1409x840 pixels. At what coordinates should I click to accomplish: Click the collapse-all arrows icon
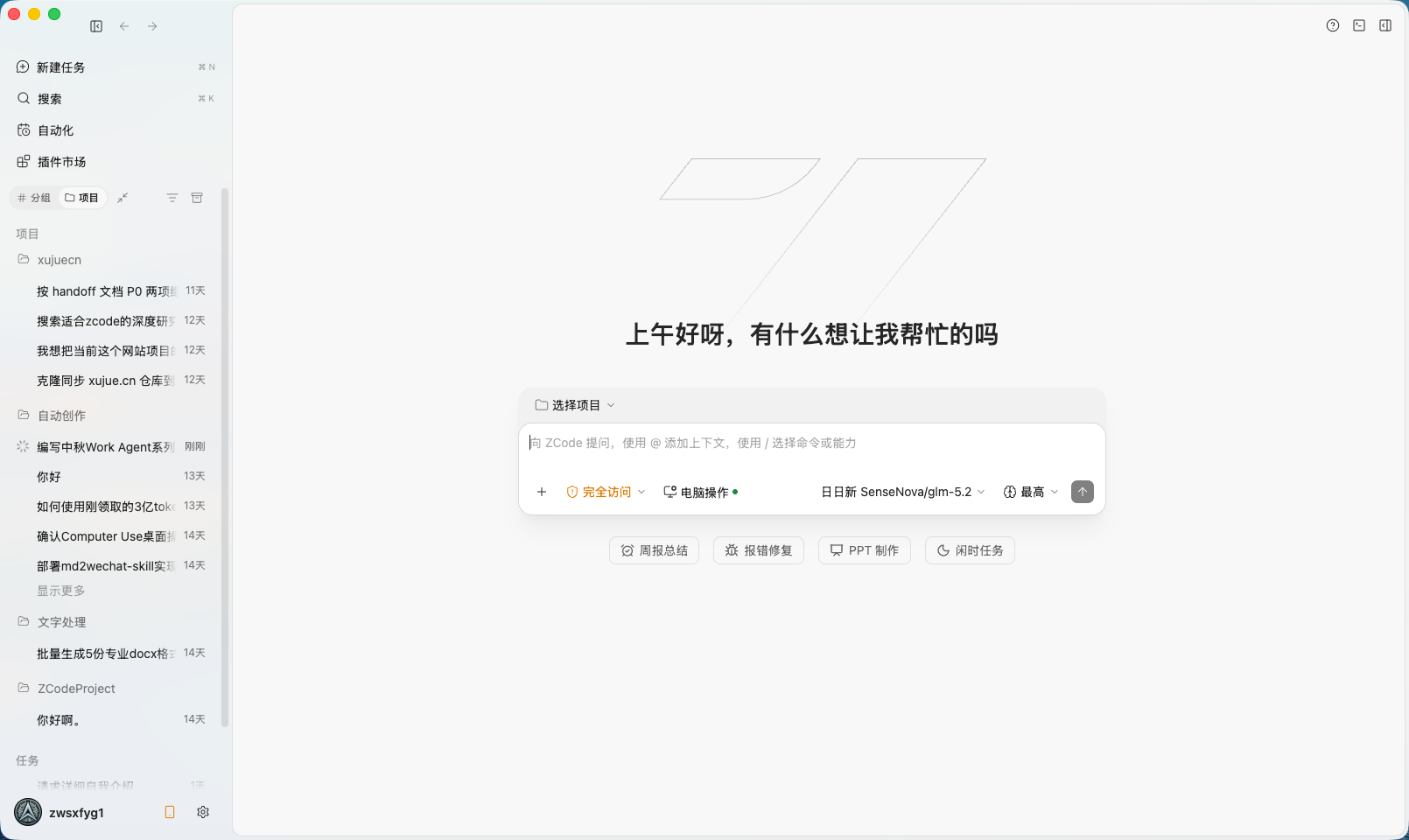tap(123, 198)
